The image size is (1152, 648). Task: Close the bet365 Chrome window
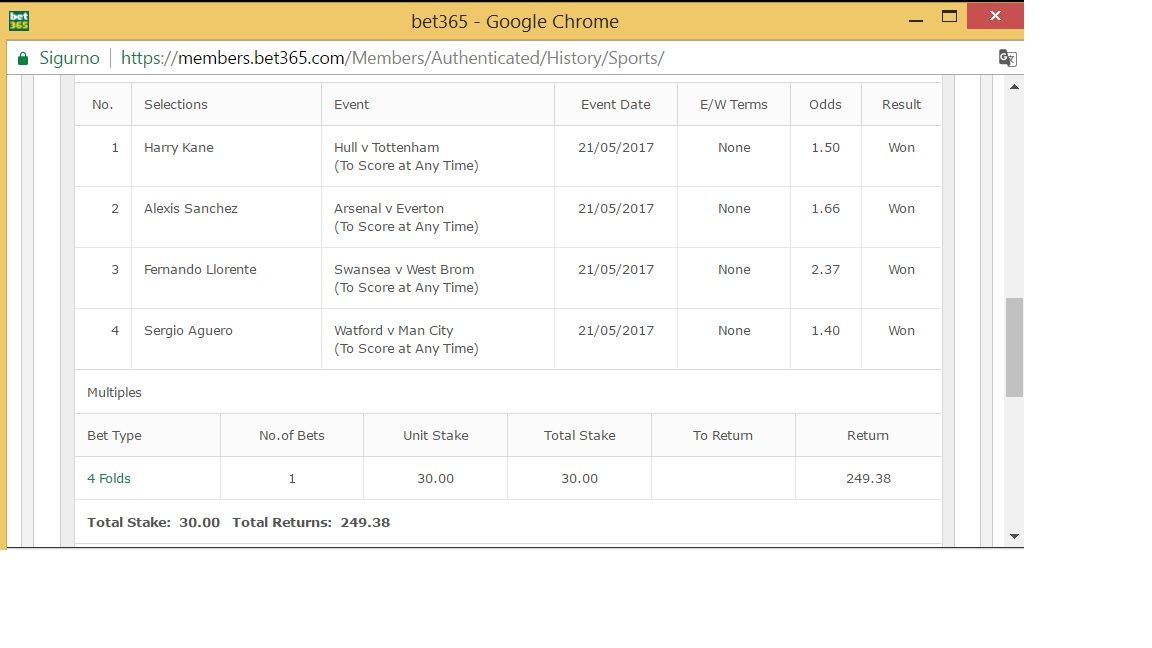(995, 15)
